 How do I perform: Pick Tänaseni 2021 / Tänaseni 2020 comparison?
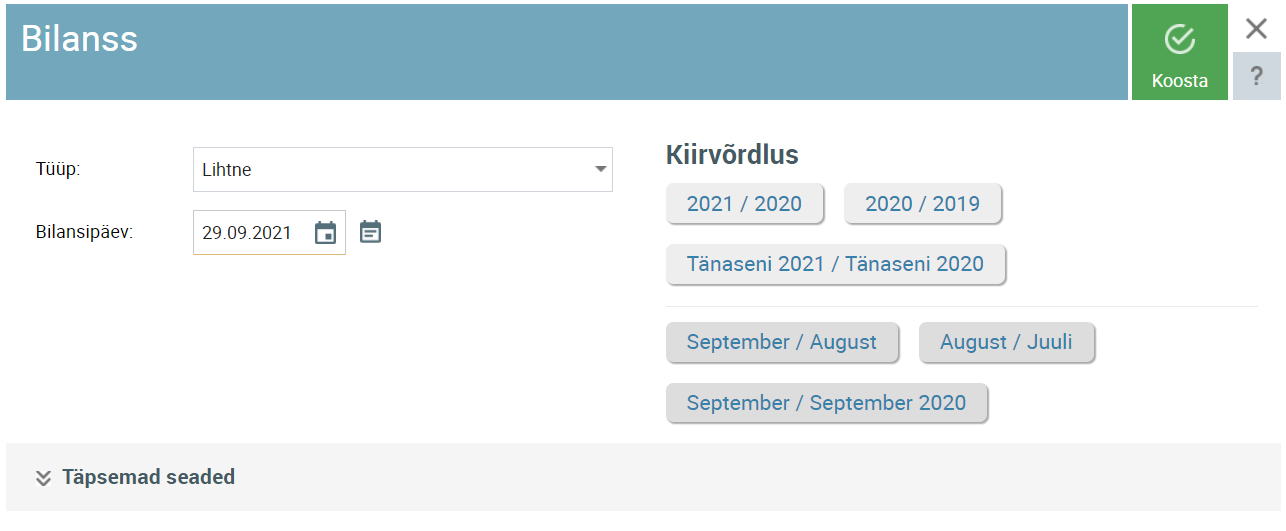coord(836,265)
